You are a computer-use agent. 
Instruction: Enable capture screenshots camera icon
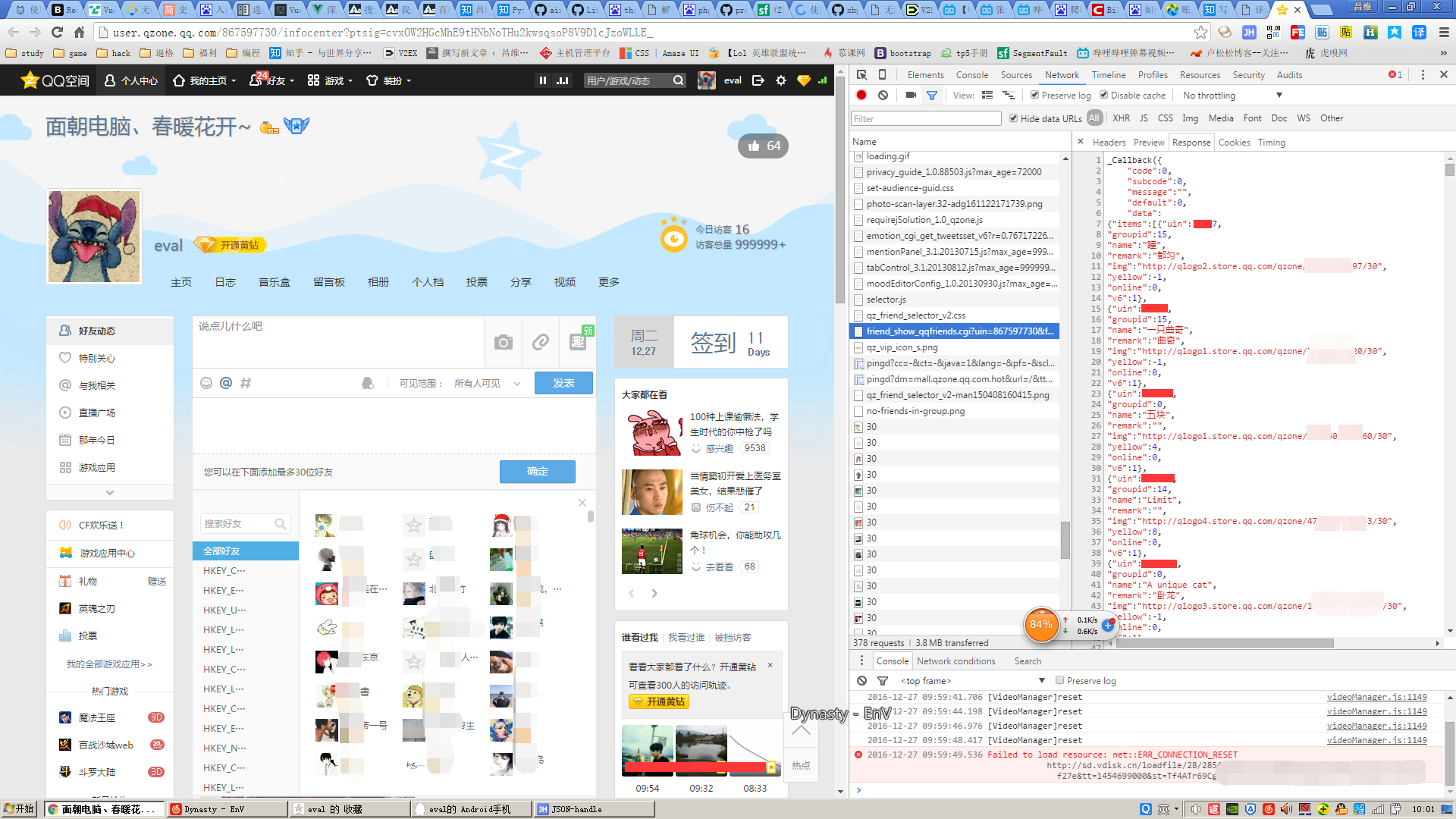[911, 96]
